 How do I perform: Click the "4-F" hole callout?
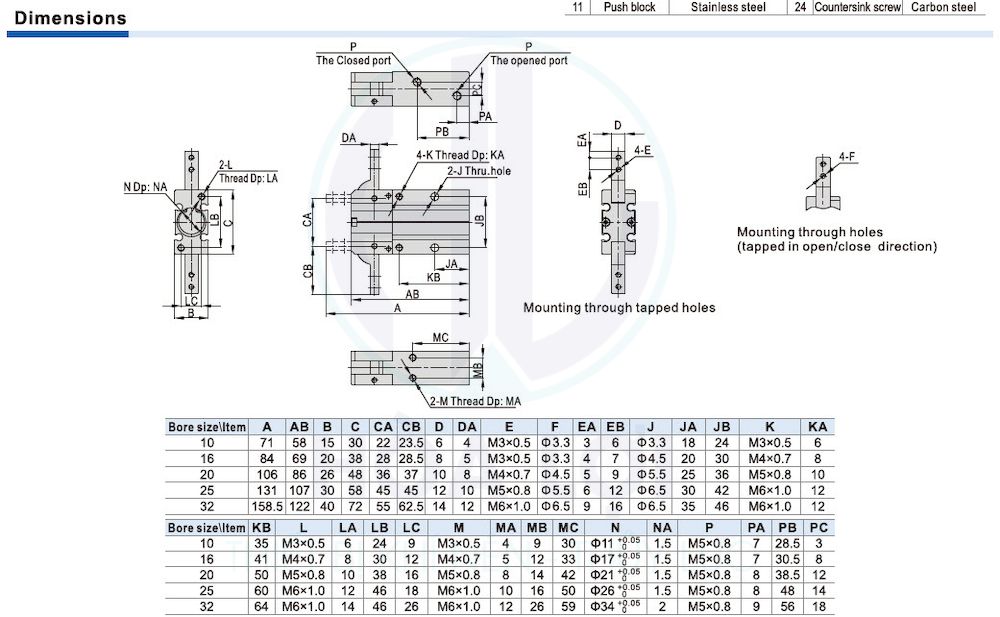pos(846,157)
